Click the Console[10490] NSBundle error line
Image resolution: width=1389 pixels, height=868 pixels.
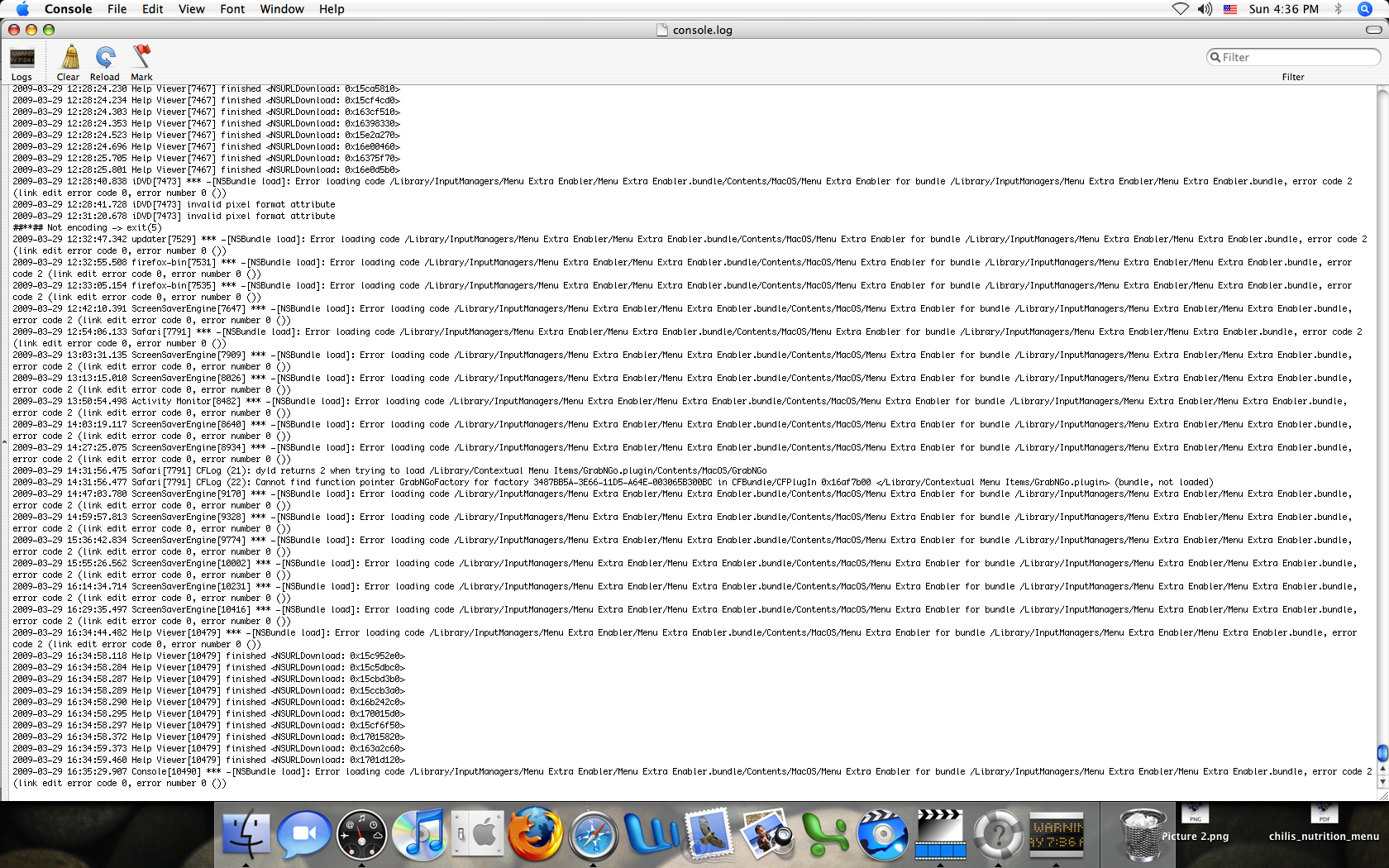pos(692,777)
